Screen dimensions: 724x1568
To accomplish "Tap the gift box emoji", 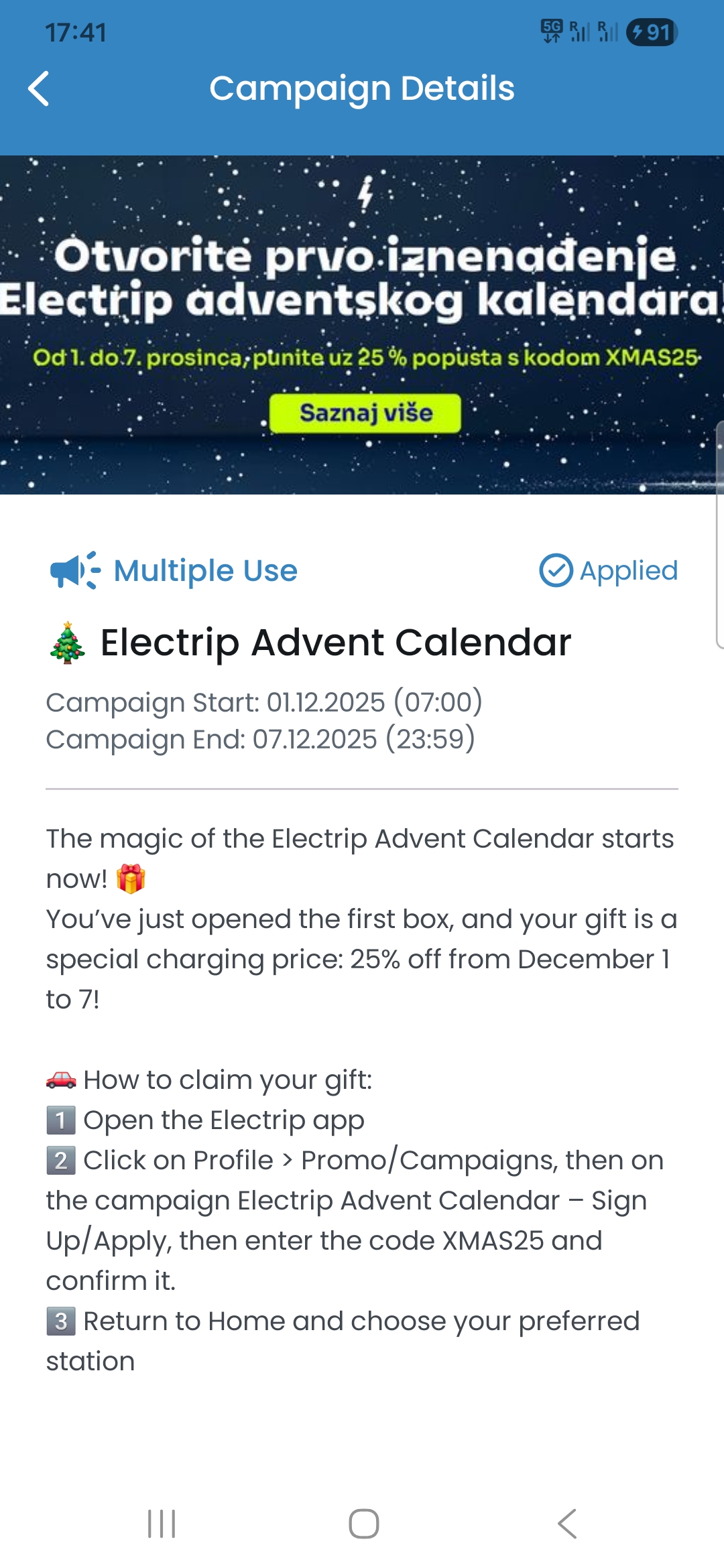I will click(x=131, y=879).
